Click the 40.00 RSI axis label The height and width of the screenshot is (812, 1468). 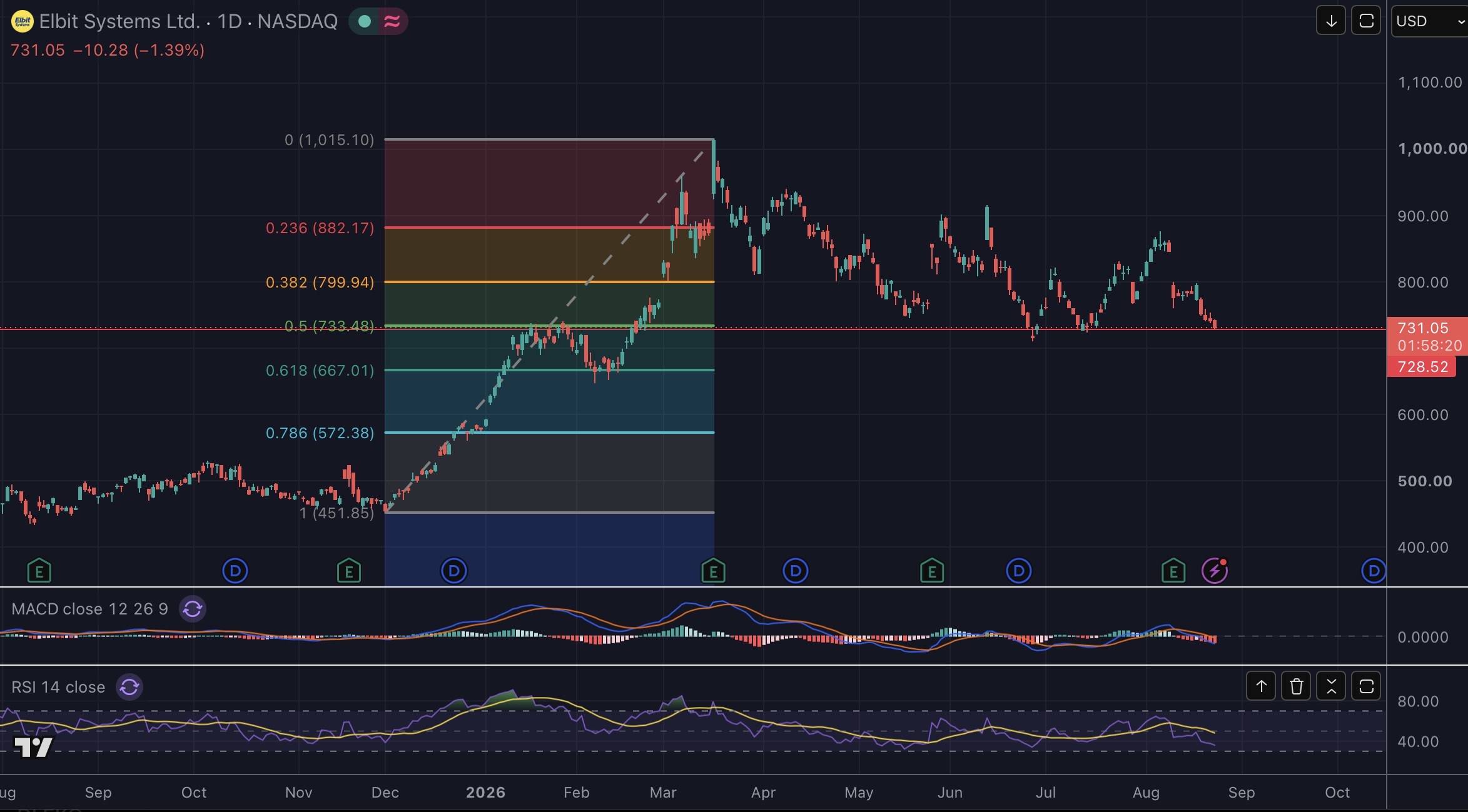(1418, 742)
